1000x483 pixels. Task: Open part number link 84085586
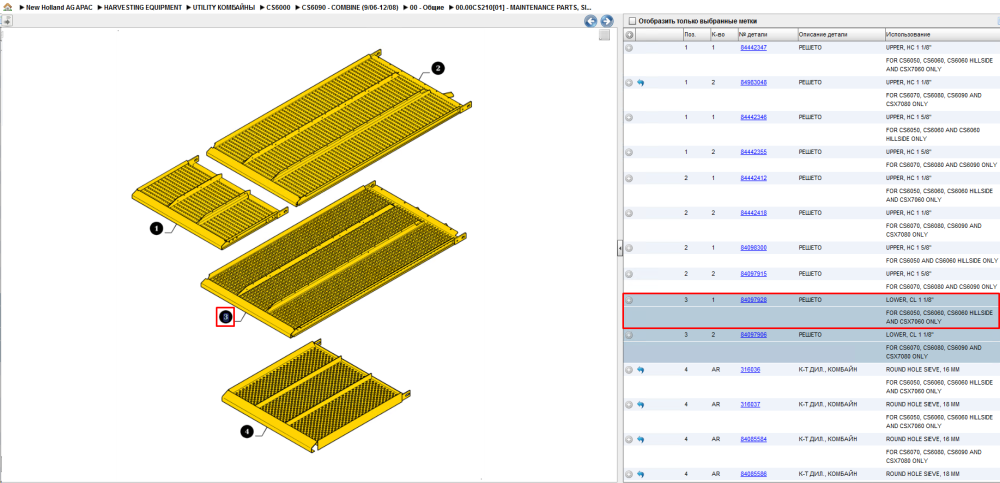point(753,474)
